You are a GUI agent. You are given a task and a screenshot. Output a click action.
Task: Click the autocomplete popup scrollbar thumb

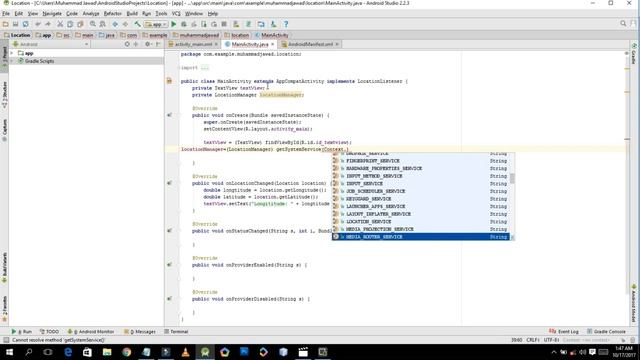click(512, 178)
